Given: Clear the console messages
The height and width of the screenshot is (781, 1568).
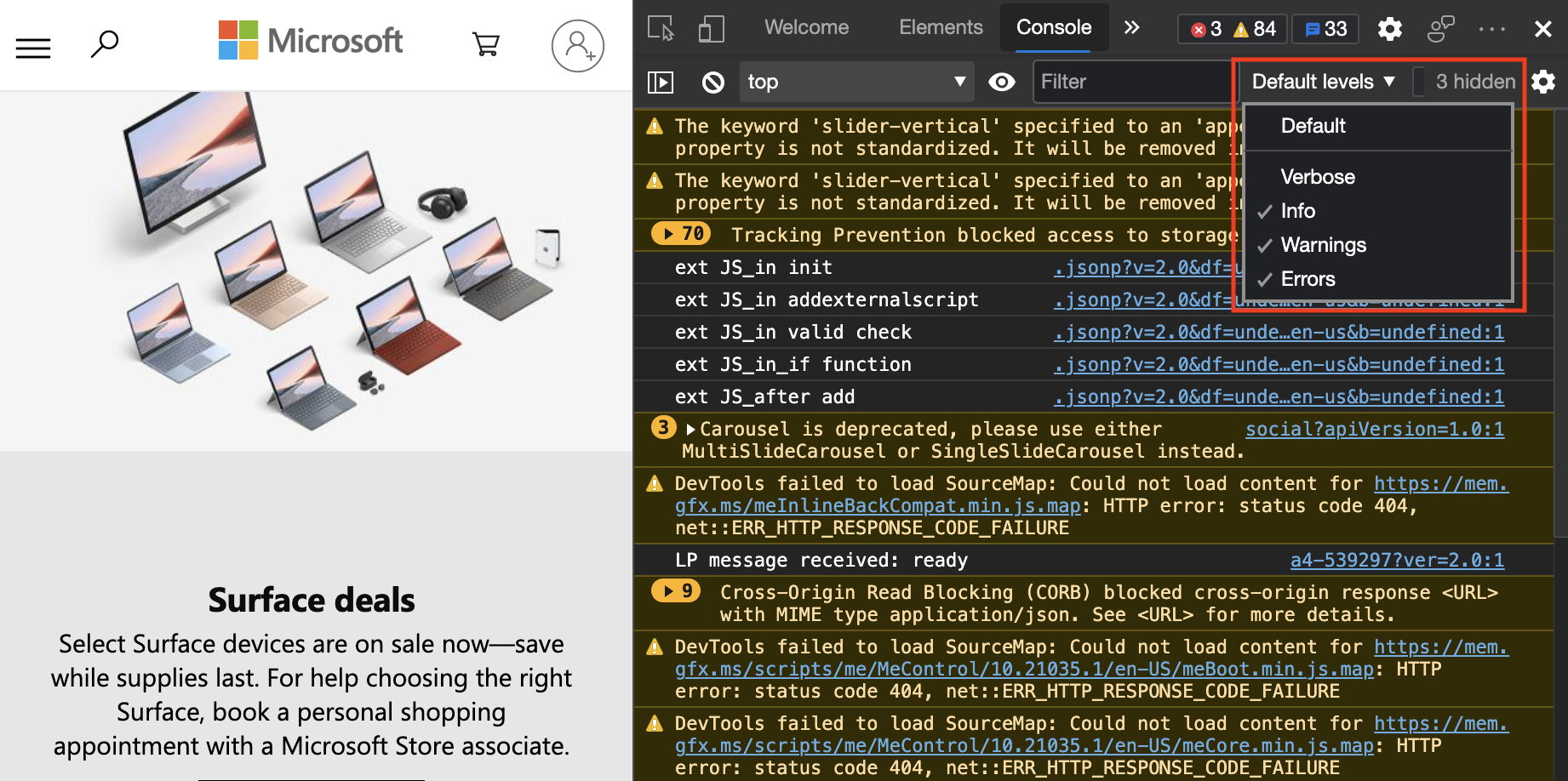Looking at the screenshot, I should [713, 82].
